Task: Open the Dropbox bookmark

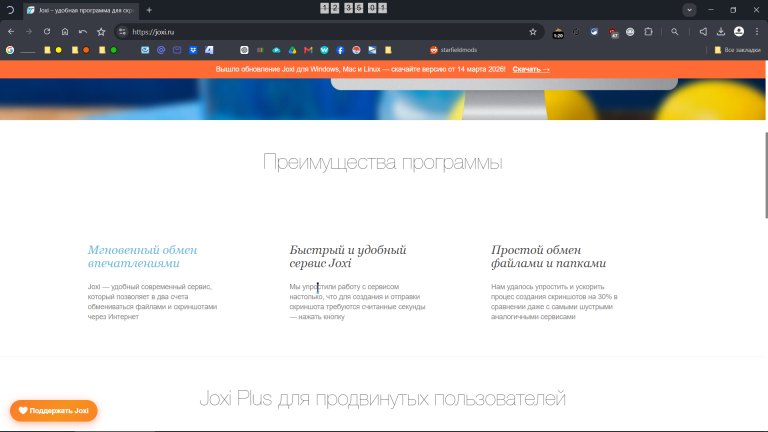Action: (x=193, y=50)
